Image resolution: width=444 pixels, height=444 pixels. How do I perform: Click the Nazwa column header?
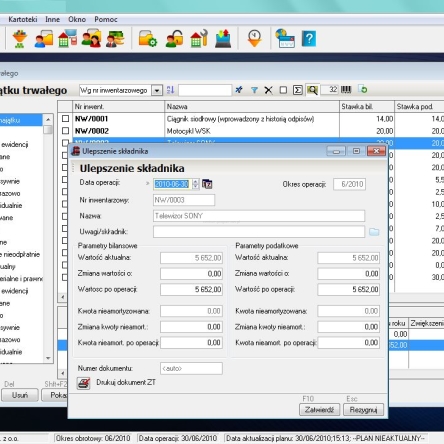pyautogui.click(x=252, y=107)
